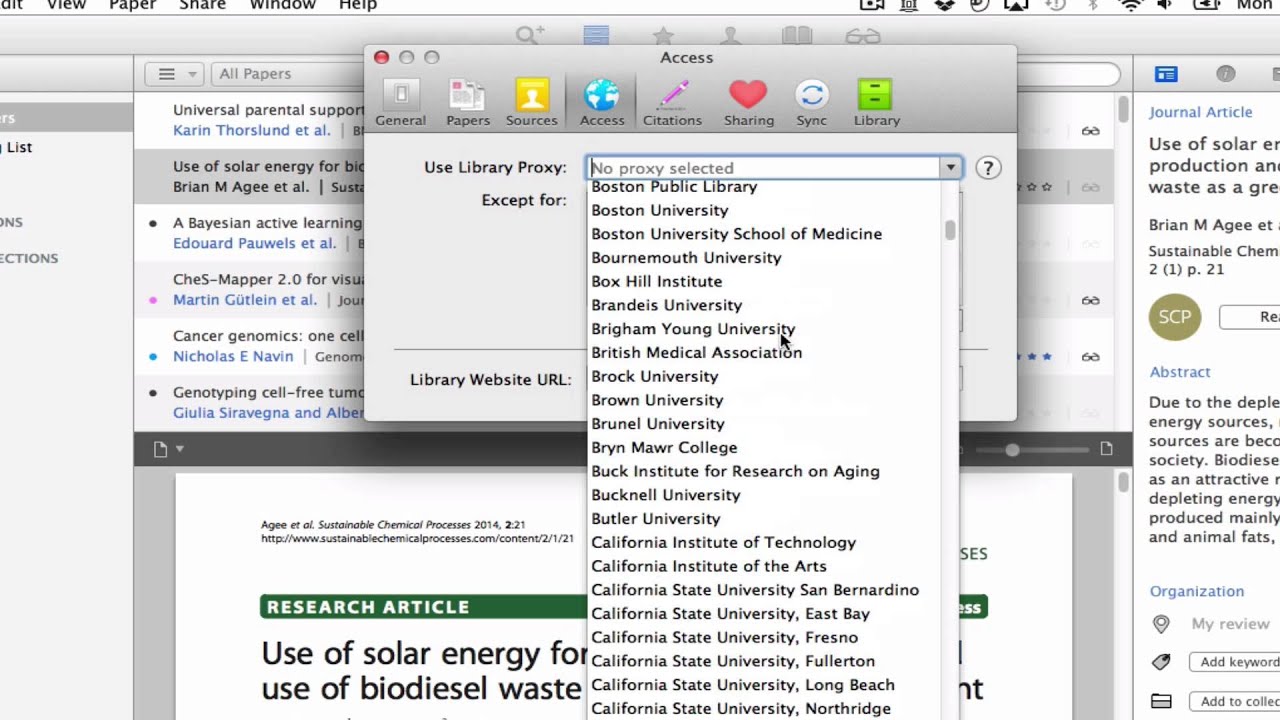Open the dropdown arrow beside PDF page icon
Screen dimensions: 1280x720
pyautogui.click(x=180, y=450)
